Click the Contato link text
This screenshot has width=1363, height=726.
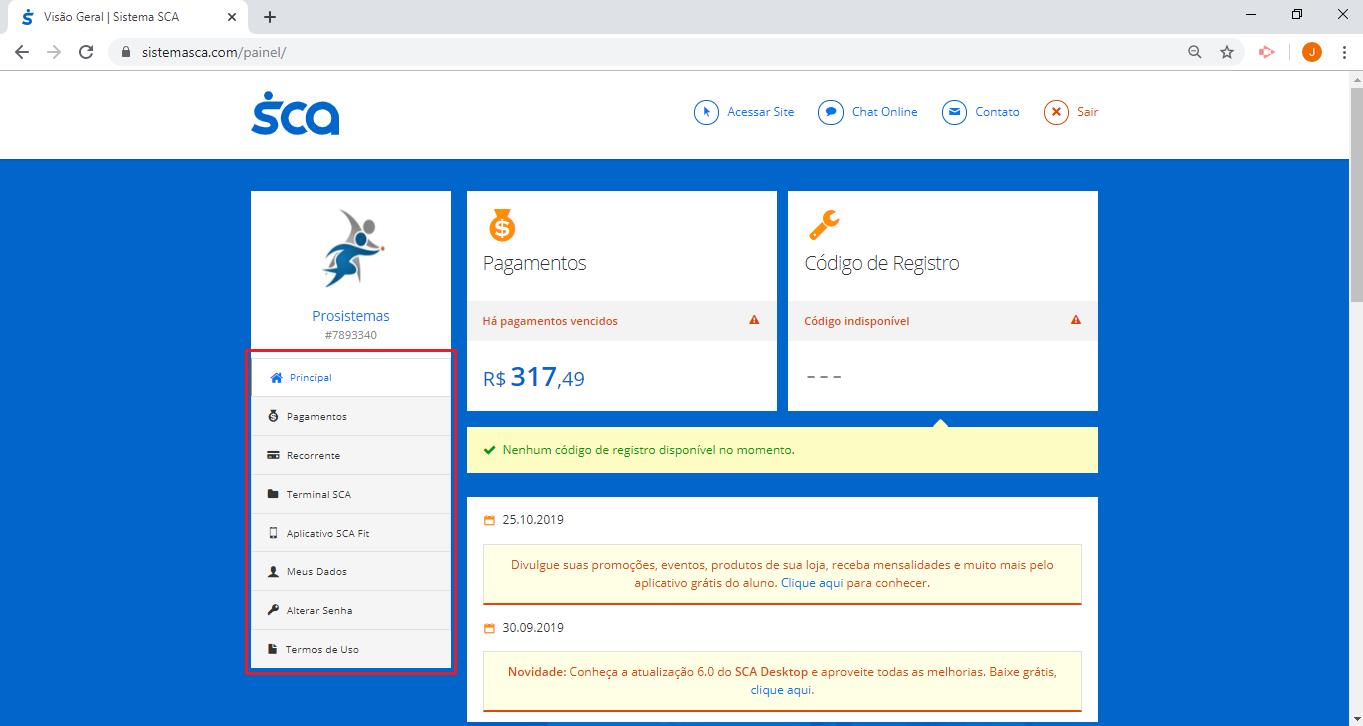point(997,112)
